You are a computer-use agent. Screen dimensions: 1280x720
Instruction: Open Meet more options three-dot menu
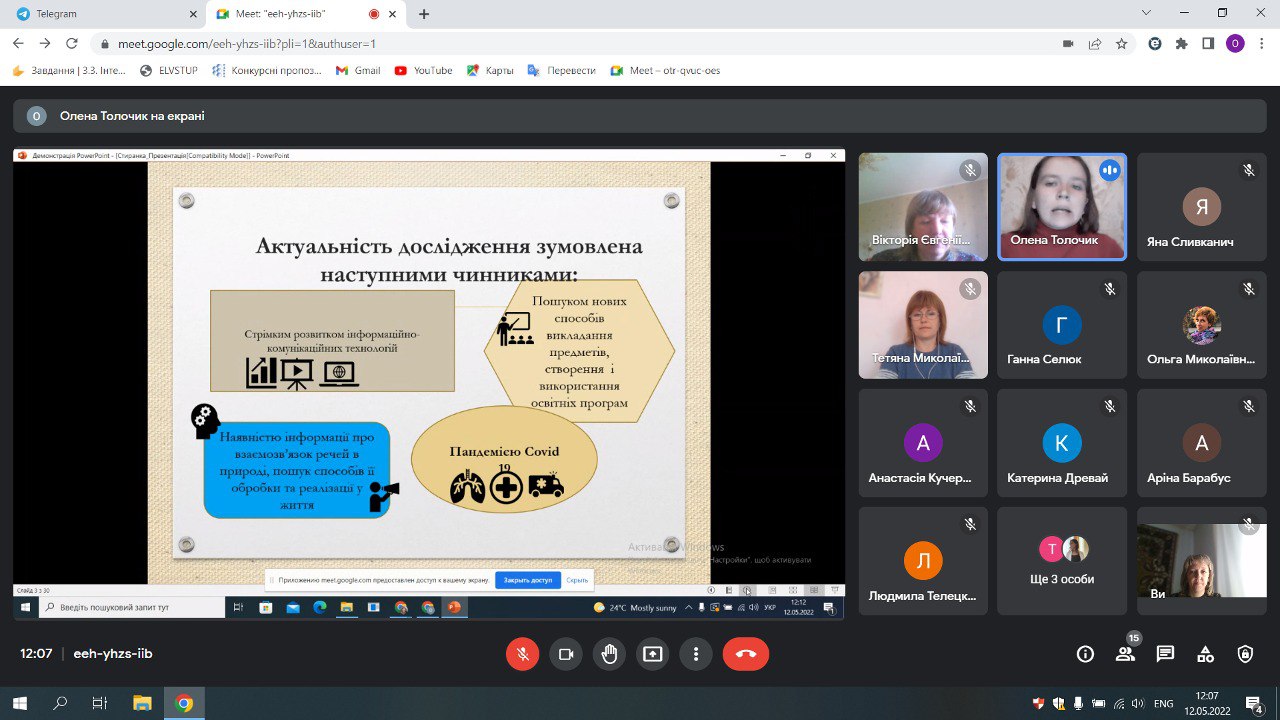point(695,654)
